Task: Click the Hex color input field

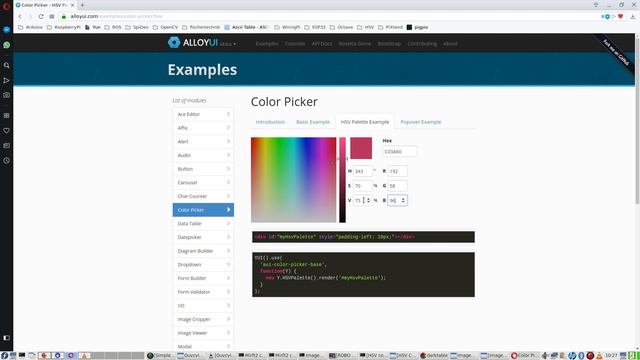Action: click(x=400, y=151)
